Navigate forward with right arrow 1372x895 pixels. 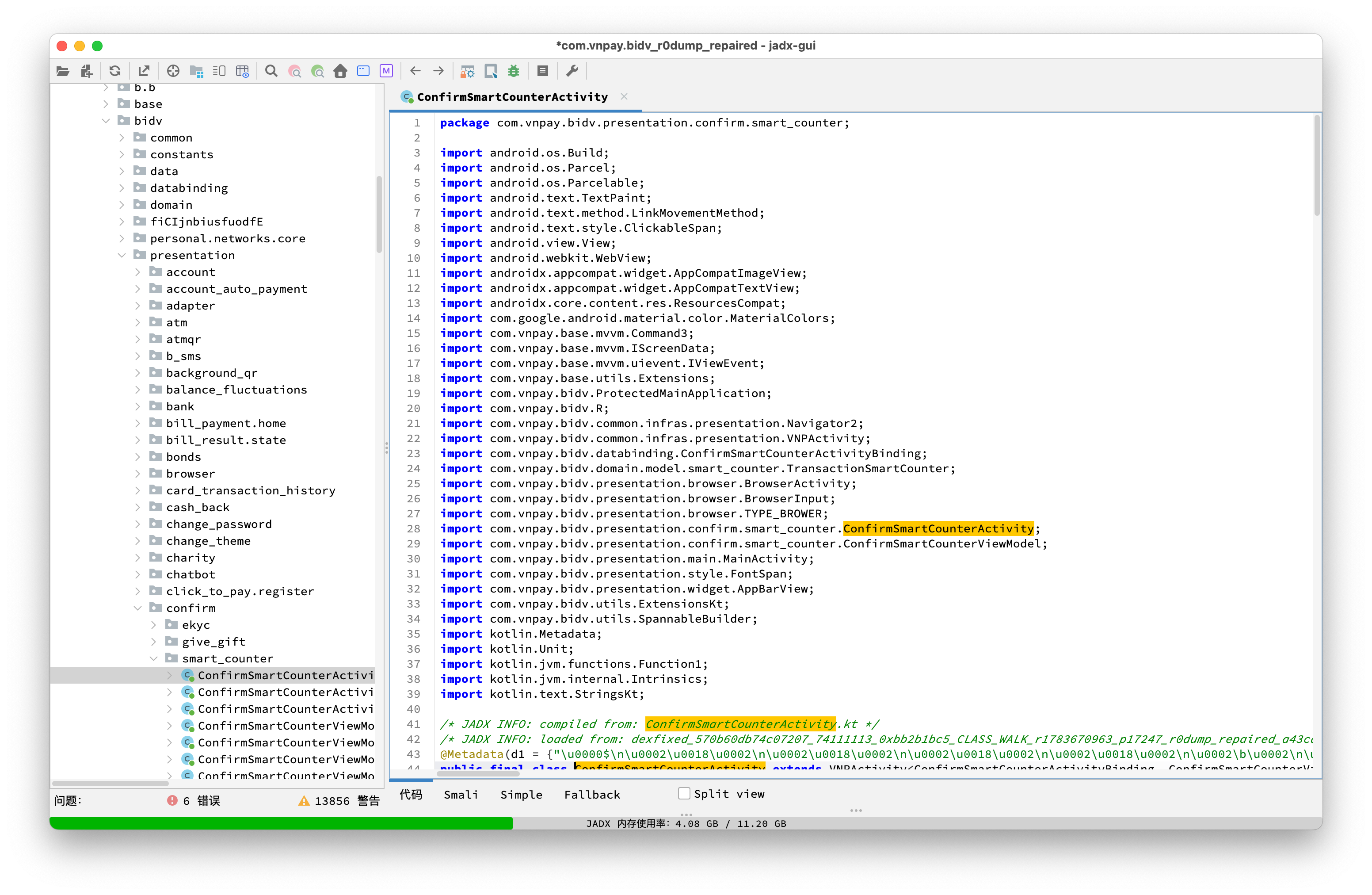tap(438, 71)
